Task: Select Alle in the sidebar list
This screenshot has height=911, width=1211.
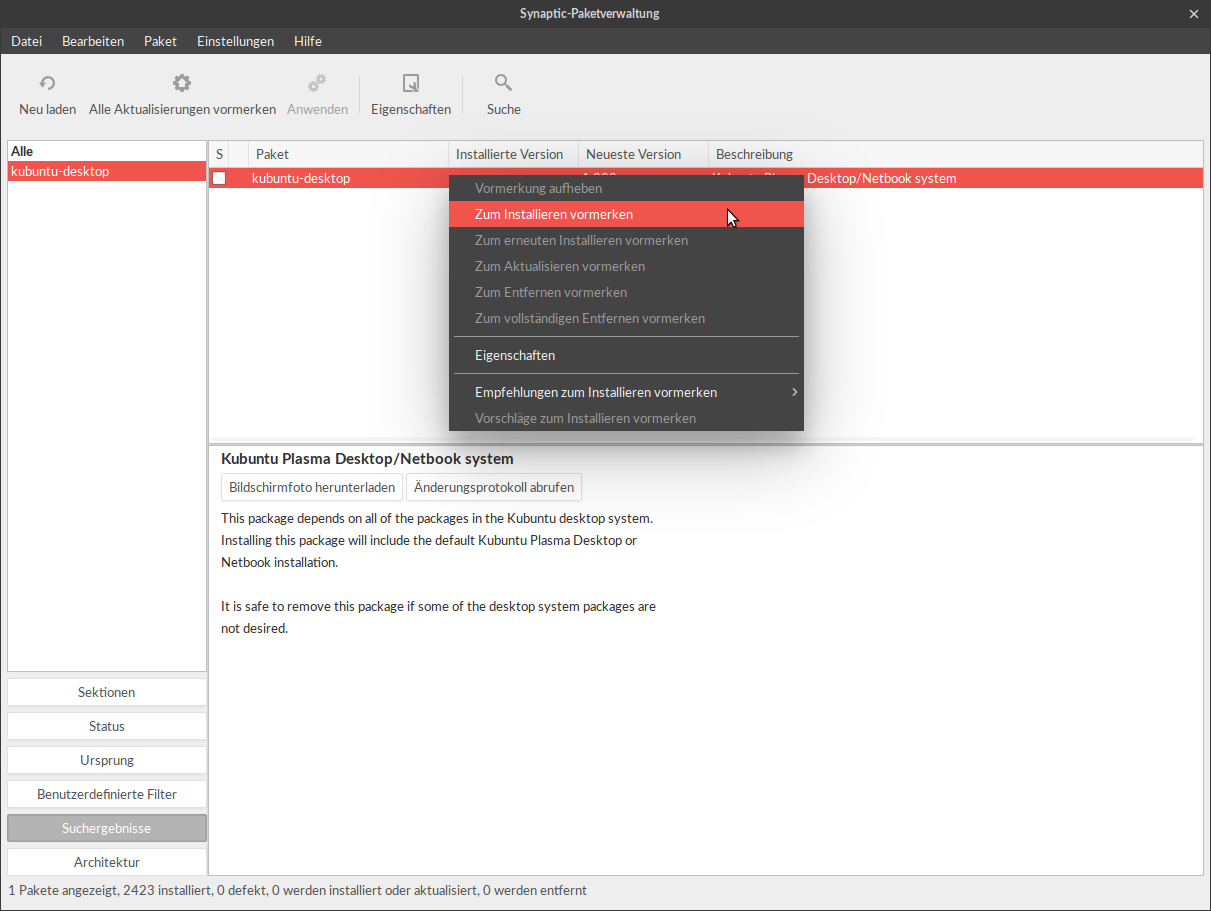Action: (x=107, y=151)
